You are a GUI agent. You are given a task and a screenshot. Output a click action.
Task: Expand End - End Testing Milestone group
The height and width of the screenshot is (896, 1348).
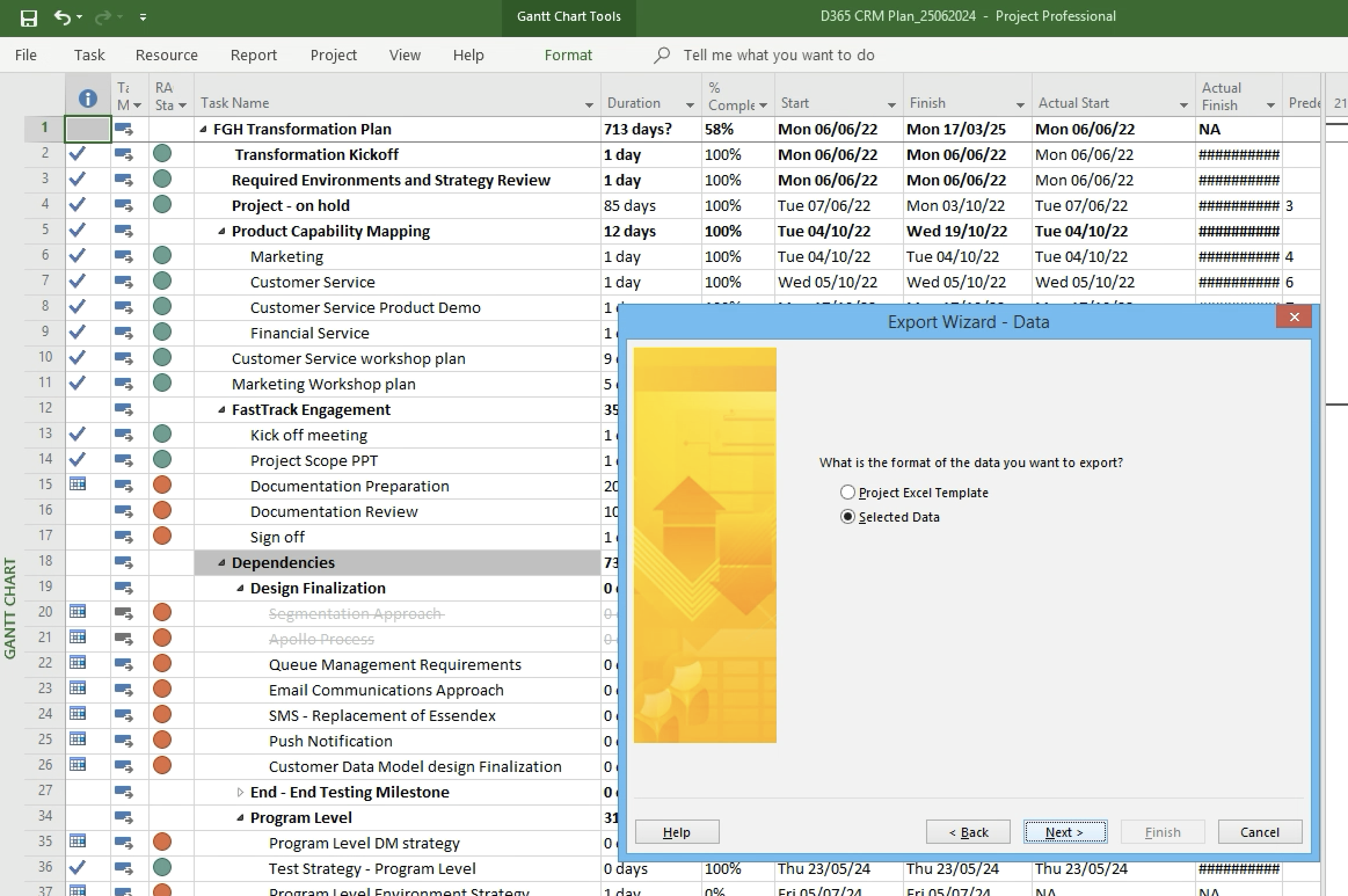point(240,792)
